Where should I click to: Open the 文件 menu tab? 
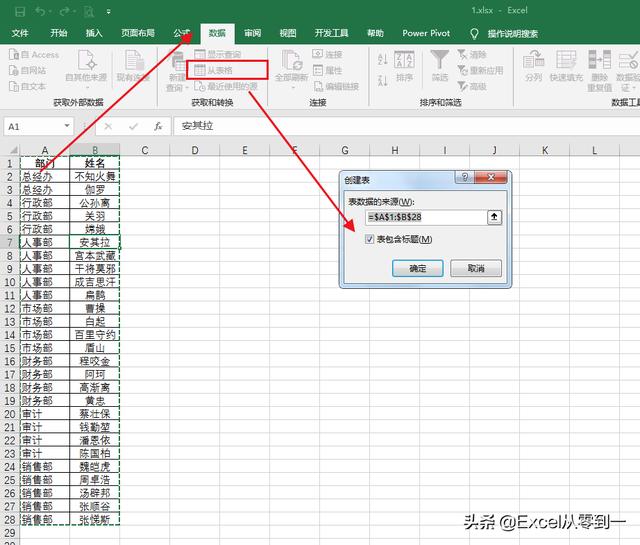(20, 33)
